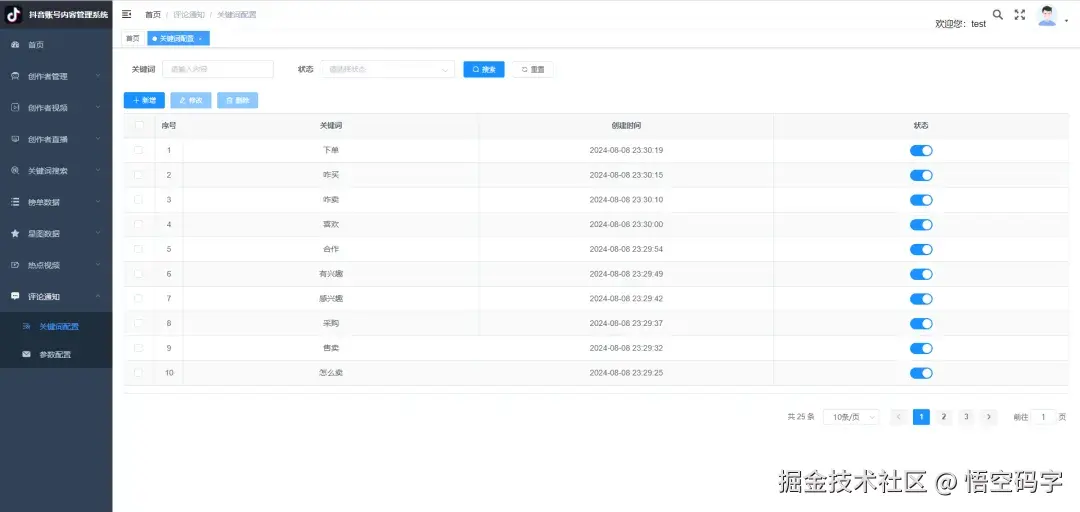This screenshot has width=1080, height=512.
Task: Go to page 2 in pagination
Action: [x=944, y=417]
